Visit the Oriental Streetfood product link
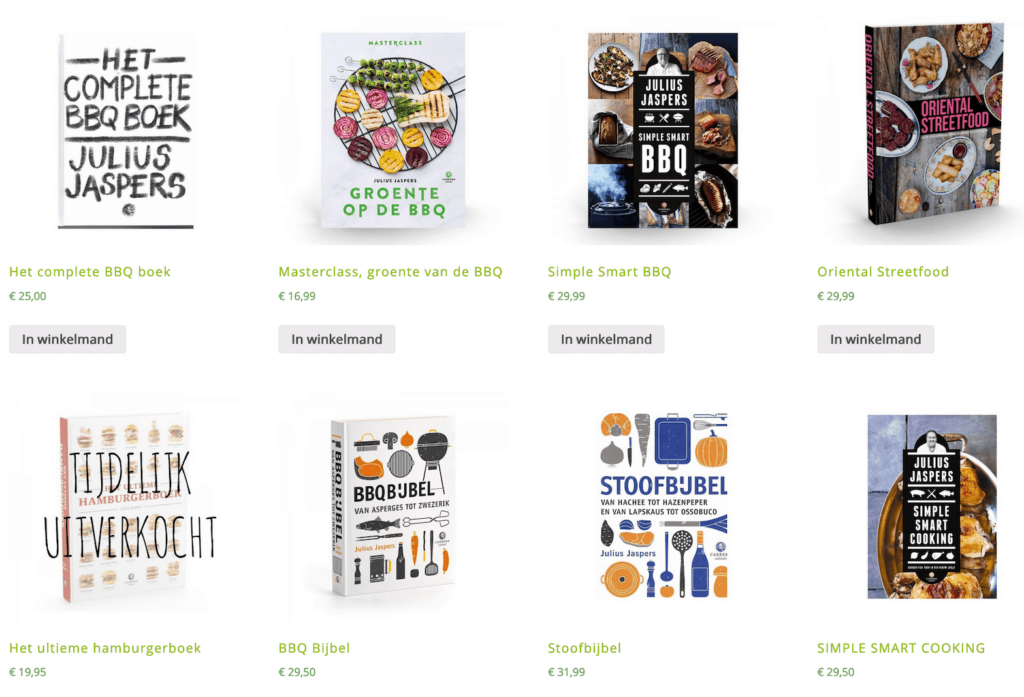 click(883, 272)
